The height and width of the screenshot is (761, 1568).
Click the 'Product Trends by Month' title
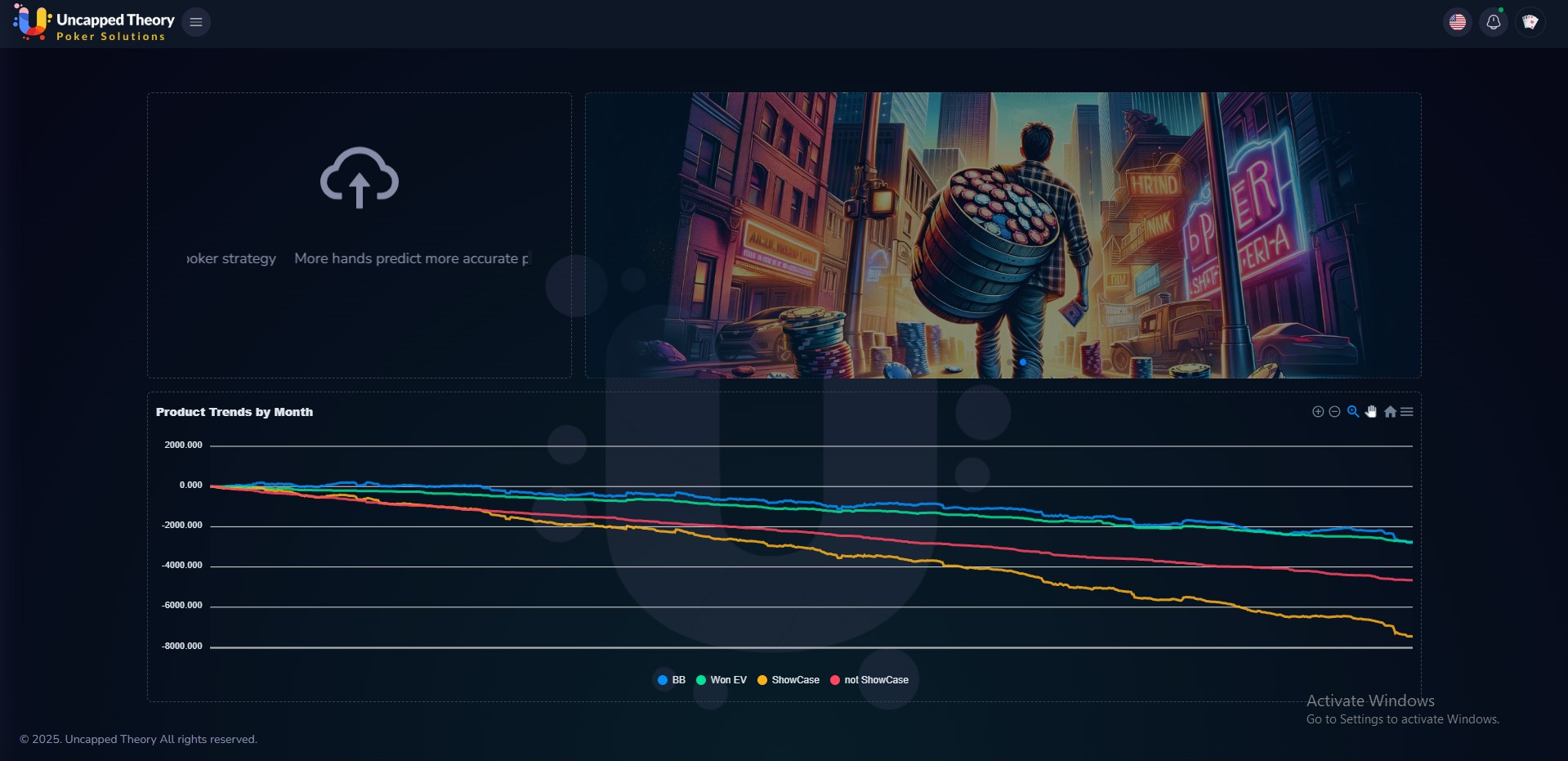click(x=235, y=412)
